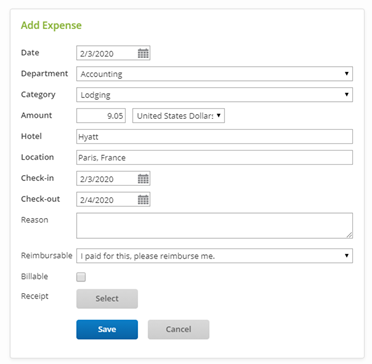Viewport: 372px width, 364px height.
Task: Open the United States Dollars currency dropdown
Action: pos(178,116)
